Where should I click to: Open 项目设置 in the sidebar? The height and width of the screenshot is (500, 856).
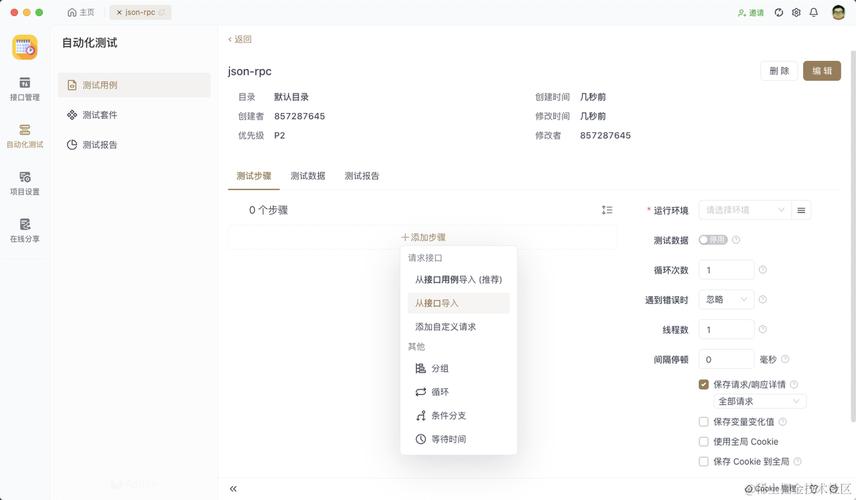click(x=25, y=183)
